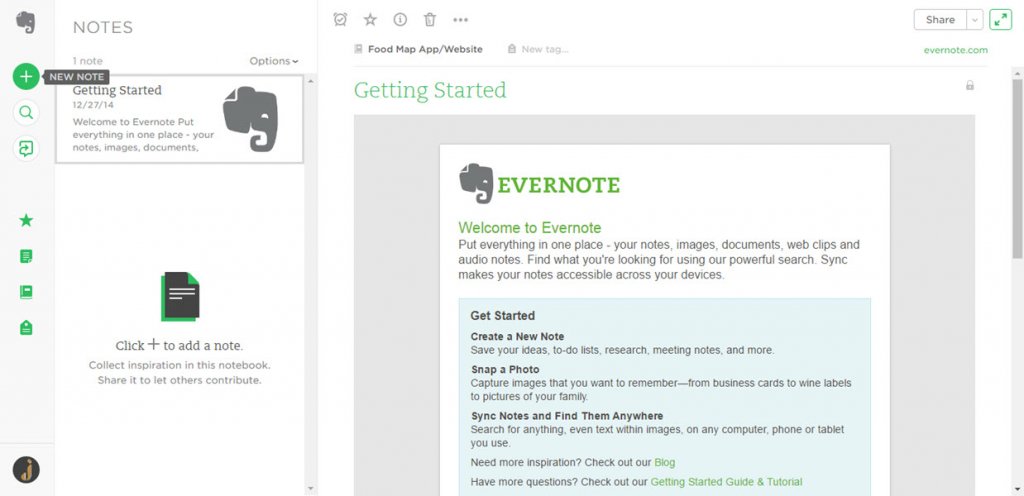Show note info with the i icon
This screenshot has width=1024, height=496.
[x=400, y=20]
